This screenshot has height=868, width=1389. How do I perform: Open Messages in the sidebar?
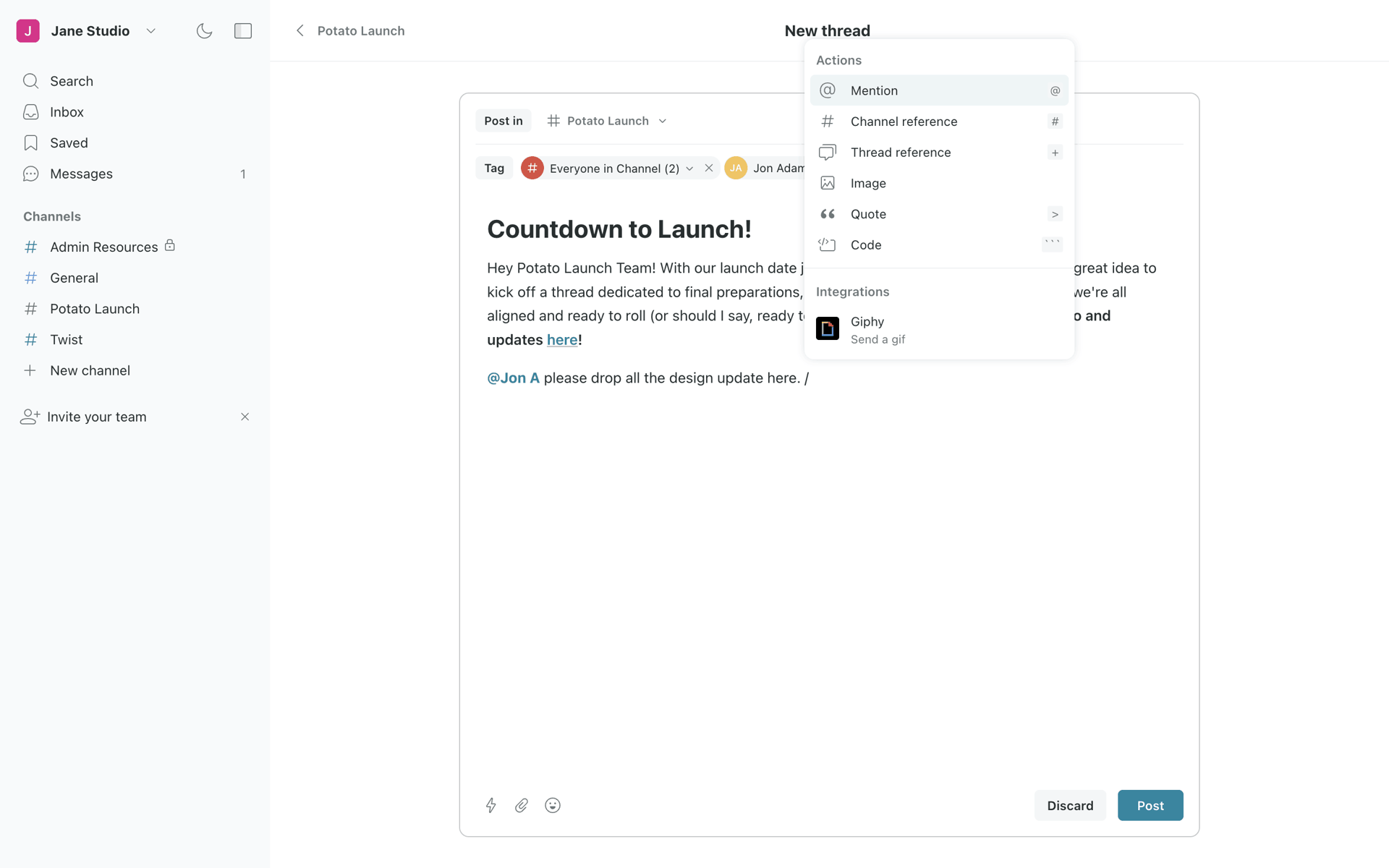click(135, 174)
